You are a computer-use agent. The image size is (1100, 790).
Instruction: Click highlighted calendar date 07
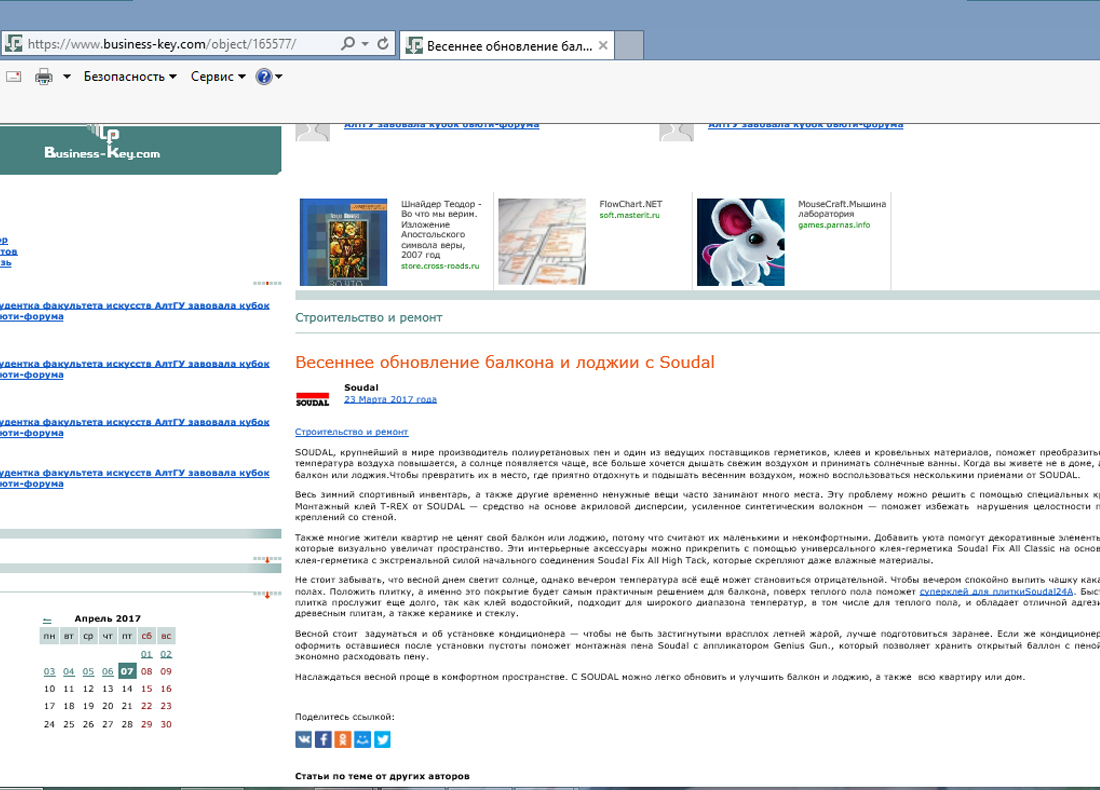click(x=127, y=671)
